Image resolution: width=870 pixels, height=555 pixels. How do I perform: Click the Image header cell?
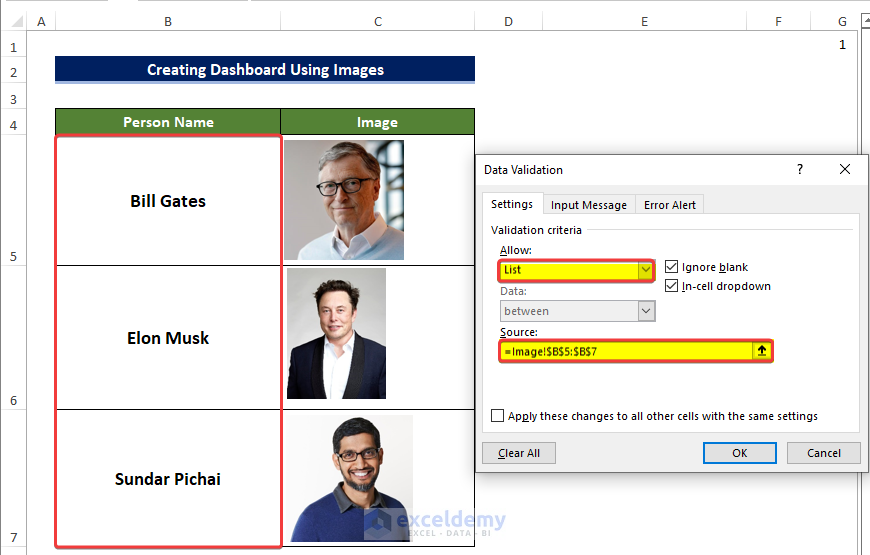point(377,122)
